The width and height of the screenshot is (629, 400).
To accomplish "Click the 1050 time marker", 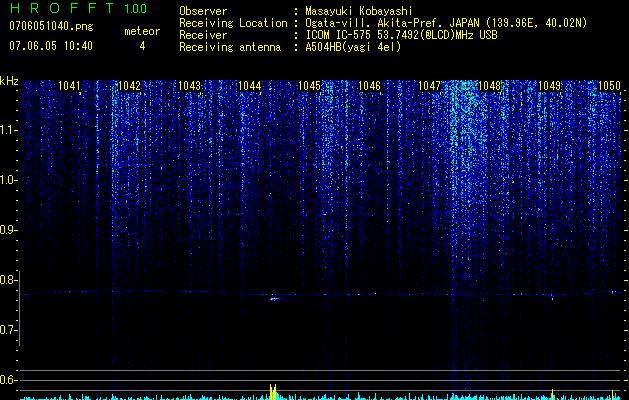I will (x=610, y=85).
